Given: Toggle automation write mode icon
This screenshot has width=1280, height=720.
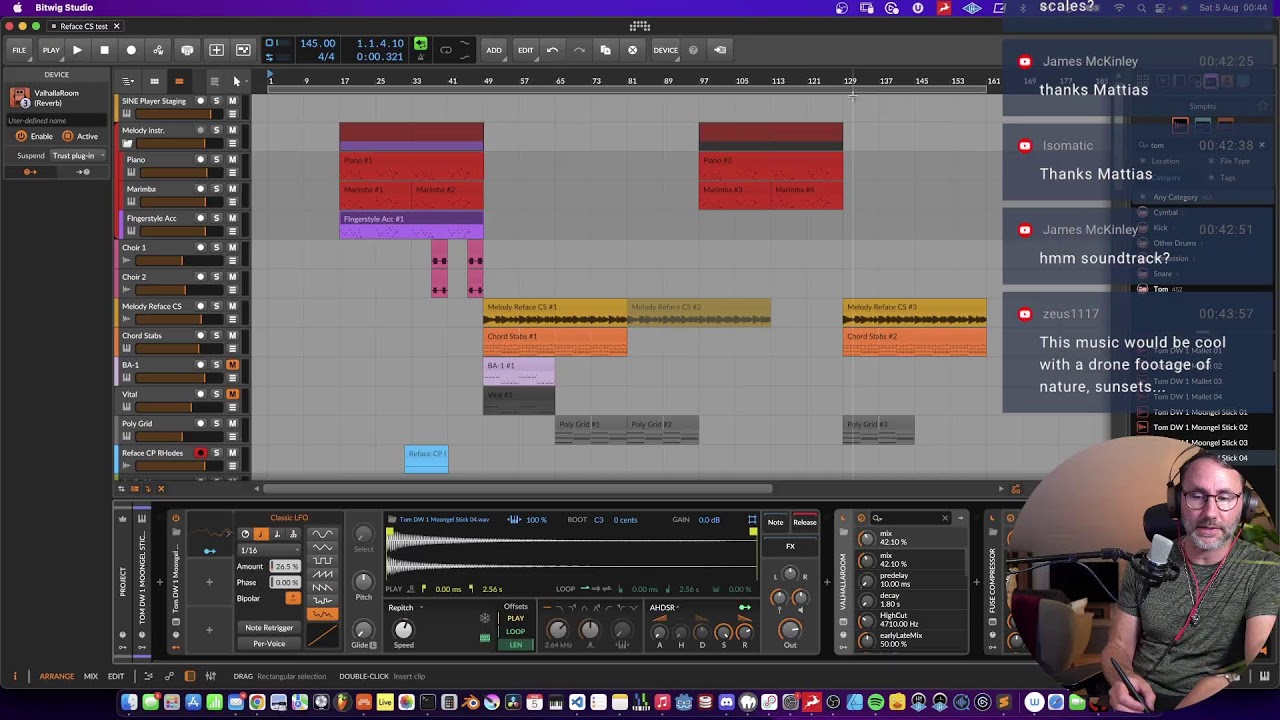Looking at the screenshot, I should pos(158,50).
